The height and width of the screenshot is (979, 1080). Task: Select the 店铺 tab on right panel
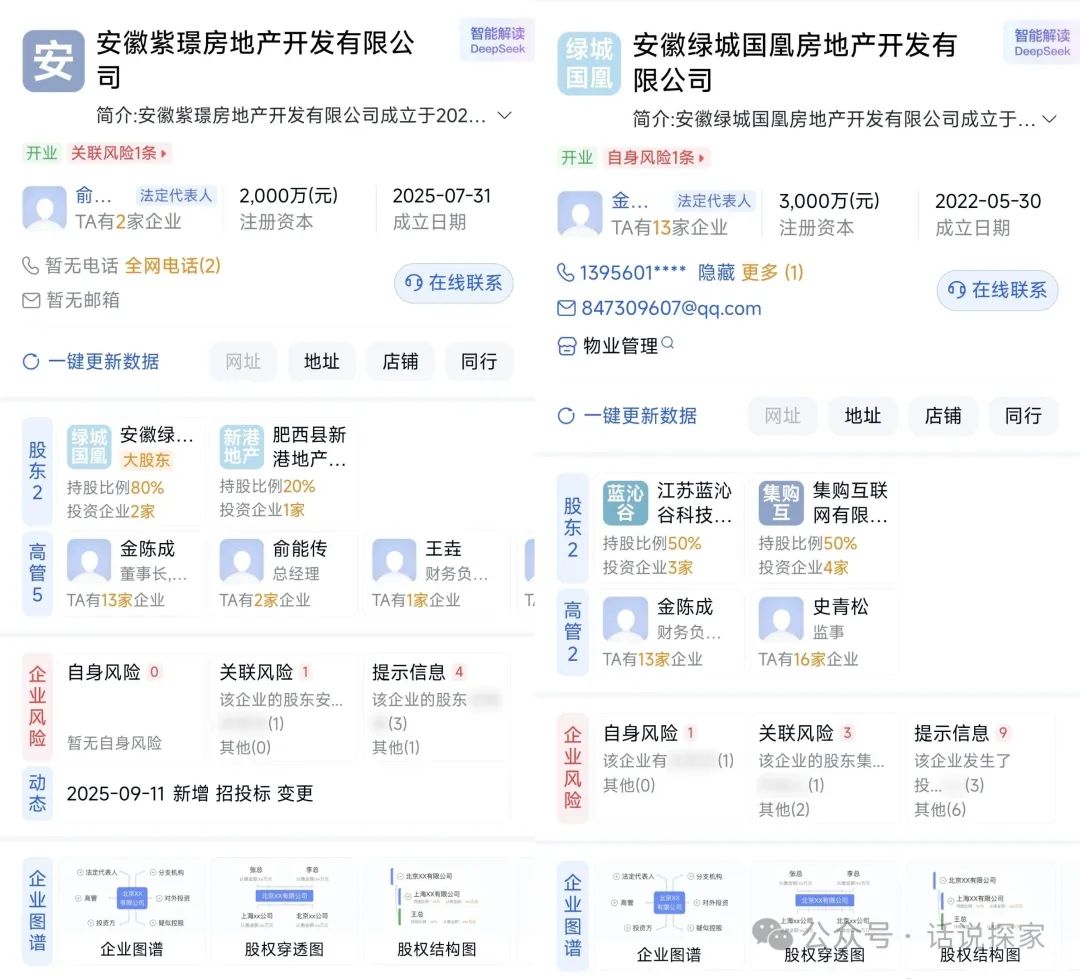[x=942, y=416]
